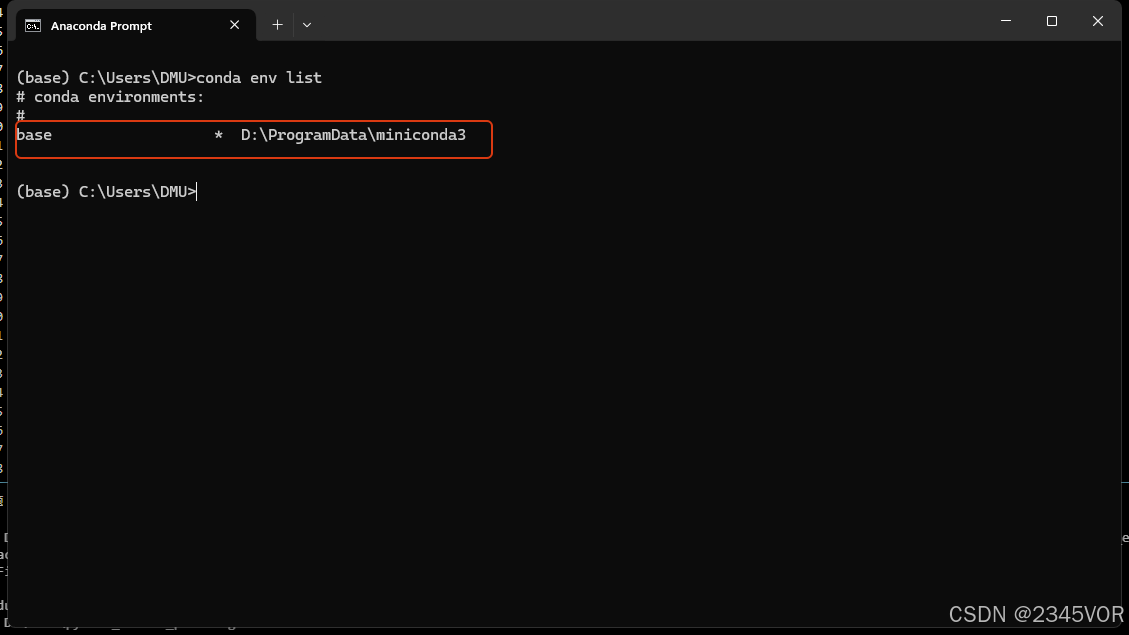Select the Anaconda Prompt tab
The image size is (1129, 635).
135,25
